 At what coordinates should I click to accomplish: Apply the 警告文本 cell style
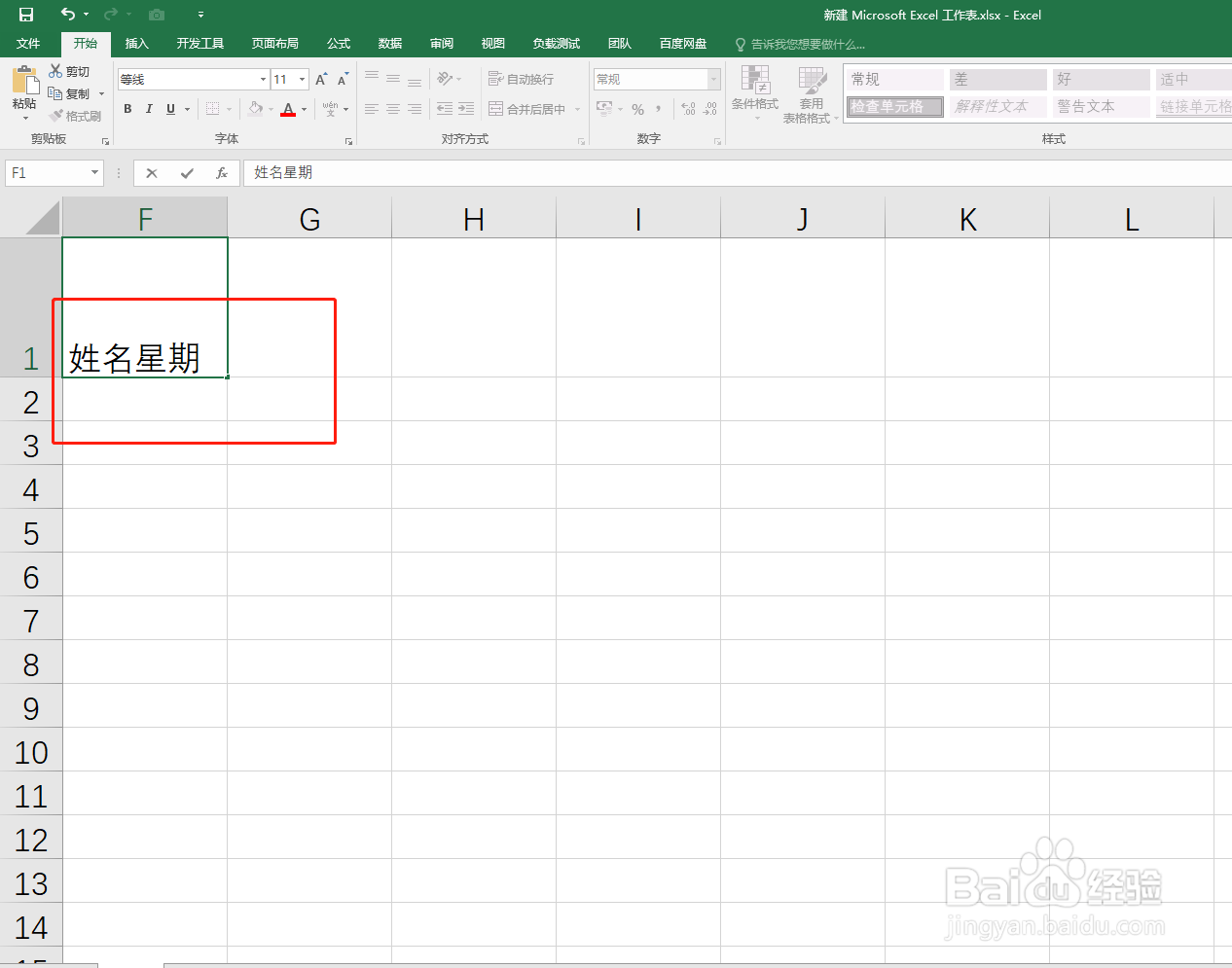[1101, 106]
